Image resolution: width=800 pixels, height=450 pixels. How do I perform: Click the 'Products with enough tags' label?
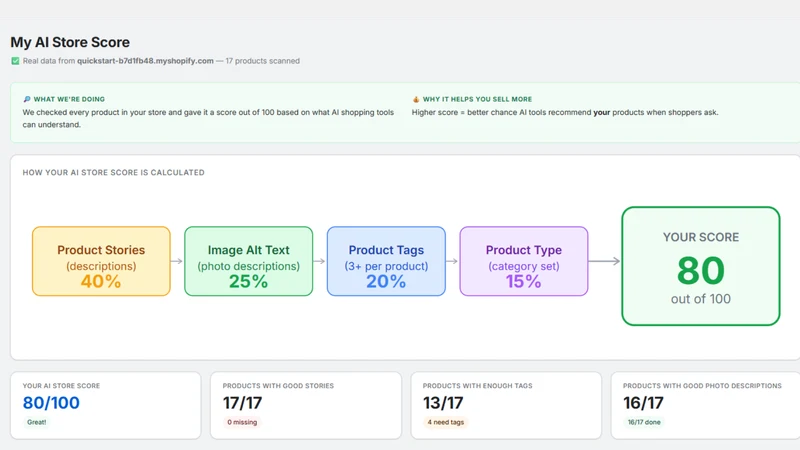pos(478,386)
